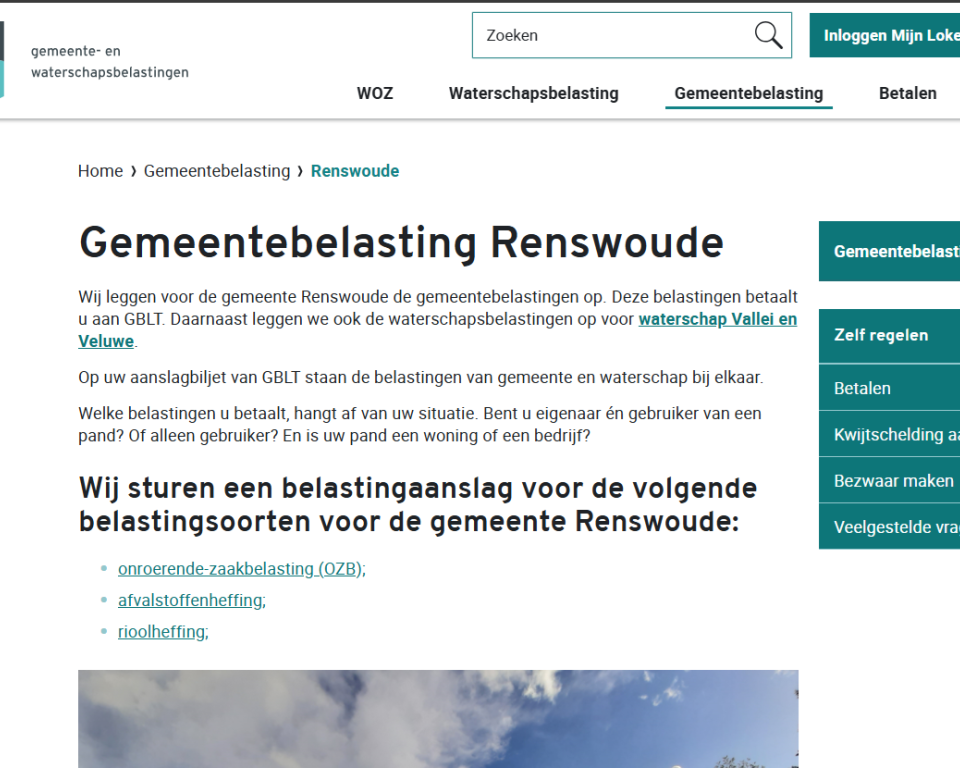Click the Gemeentebelasting sidebar heading

(x=890, y=251)
